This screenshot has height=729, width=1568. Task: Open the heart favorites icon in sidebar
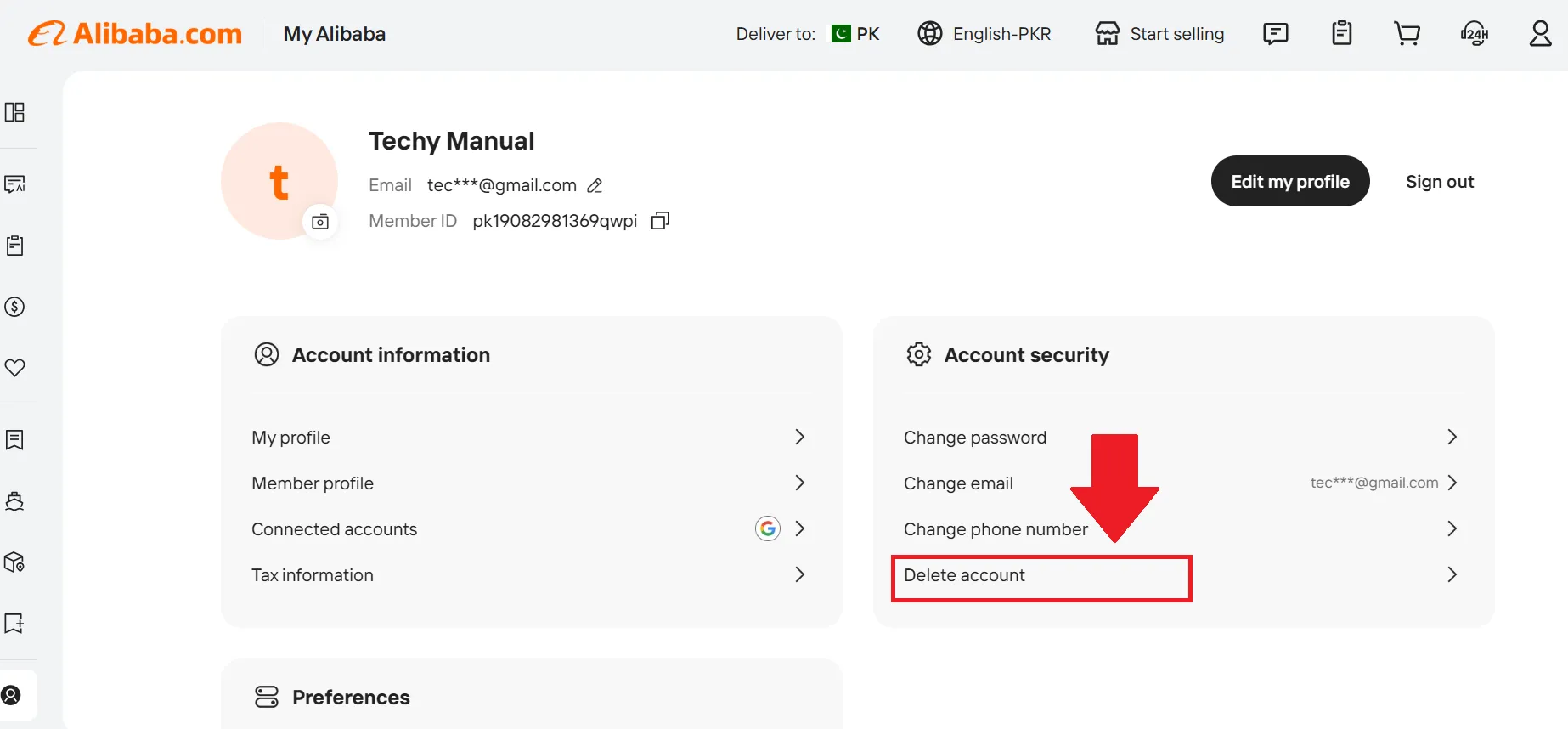(x=14, y=368)
